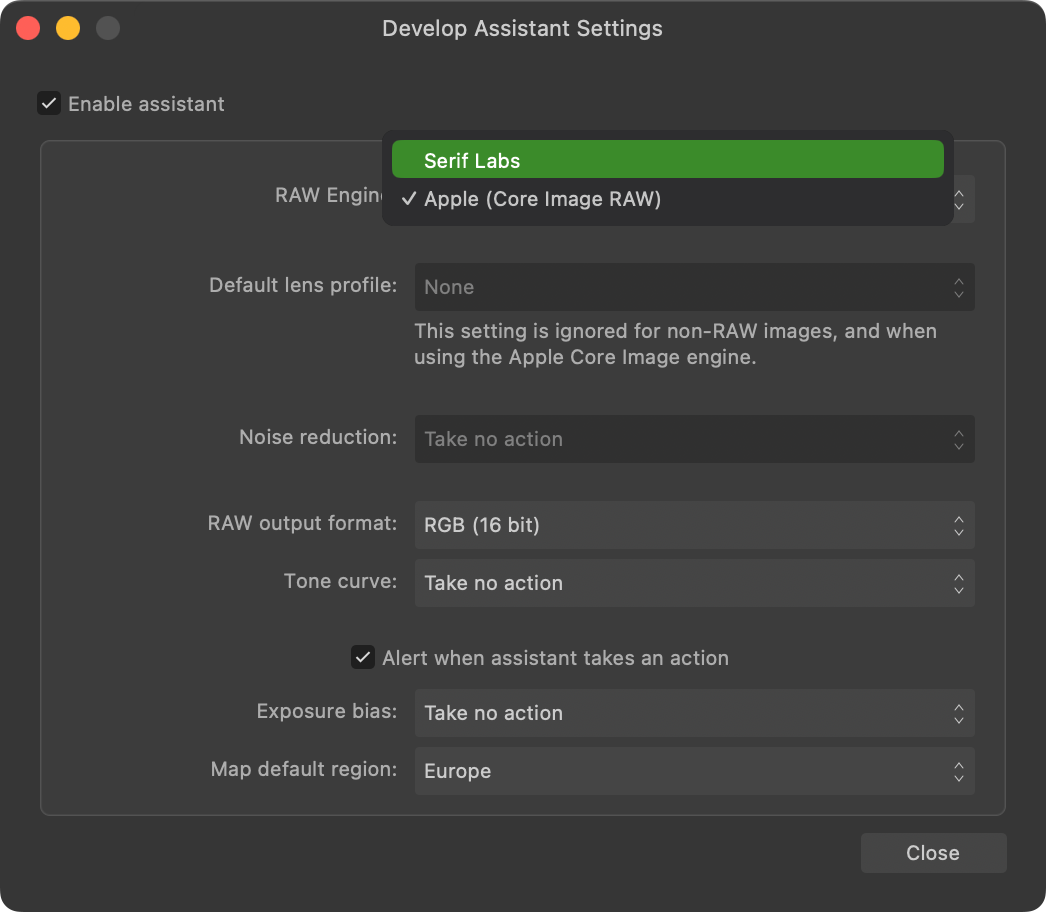Select "Serif Labs" from the RAW Engine menu
Viewport: 1046px width, 912px height.
(x=667, y=158)
